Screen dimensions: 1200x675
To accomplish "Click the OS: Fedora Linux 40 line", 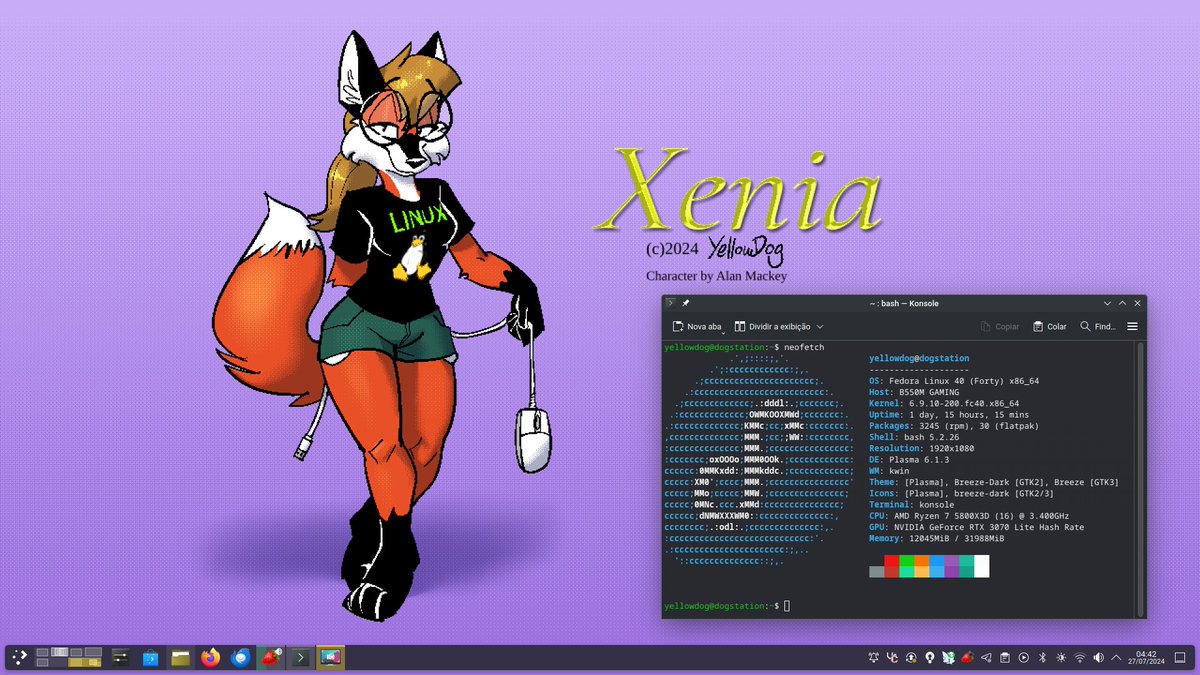I will (x=954, y=381).
